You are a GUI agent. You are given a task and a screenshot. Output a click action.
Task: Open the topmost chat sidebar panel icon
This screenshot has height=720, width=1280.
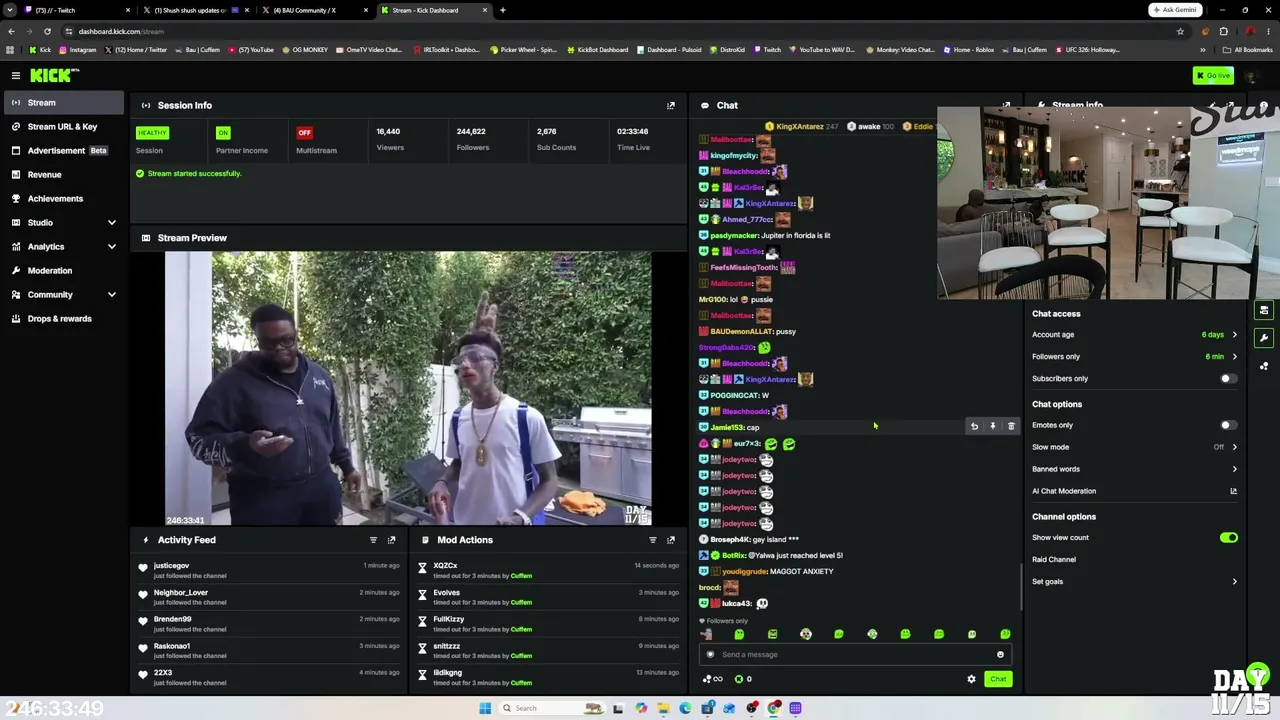pyautogui.click(x=1264, y=310)
